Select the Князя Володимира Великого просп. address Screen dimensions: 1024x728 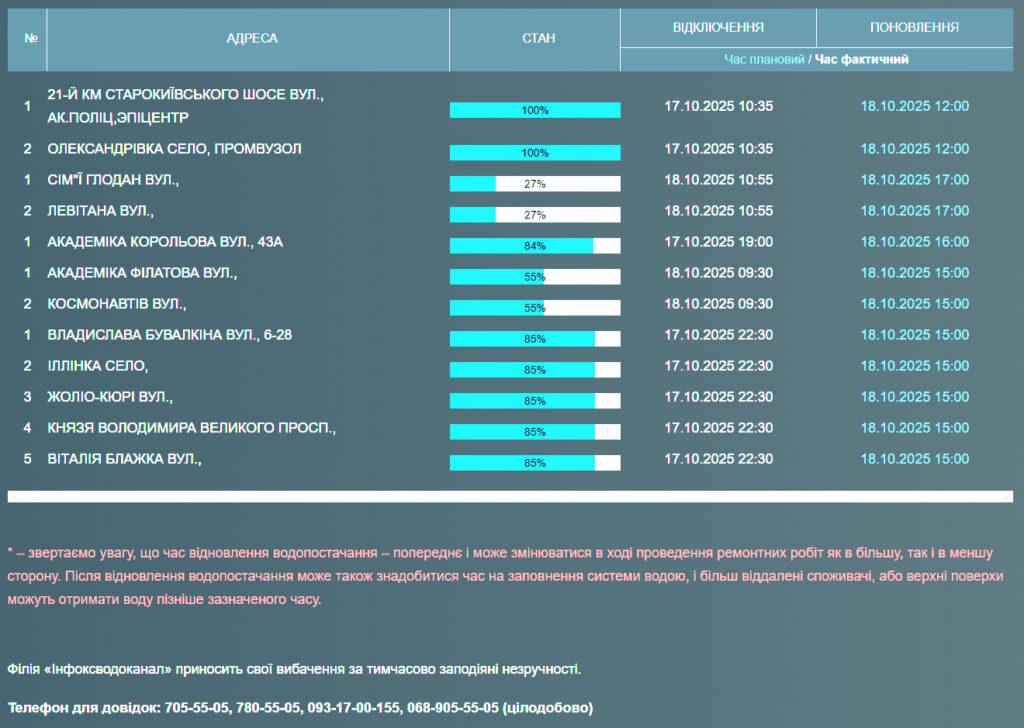191,428
